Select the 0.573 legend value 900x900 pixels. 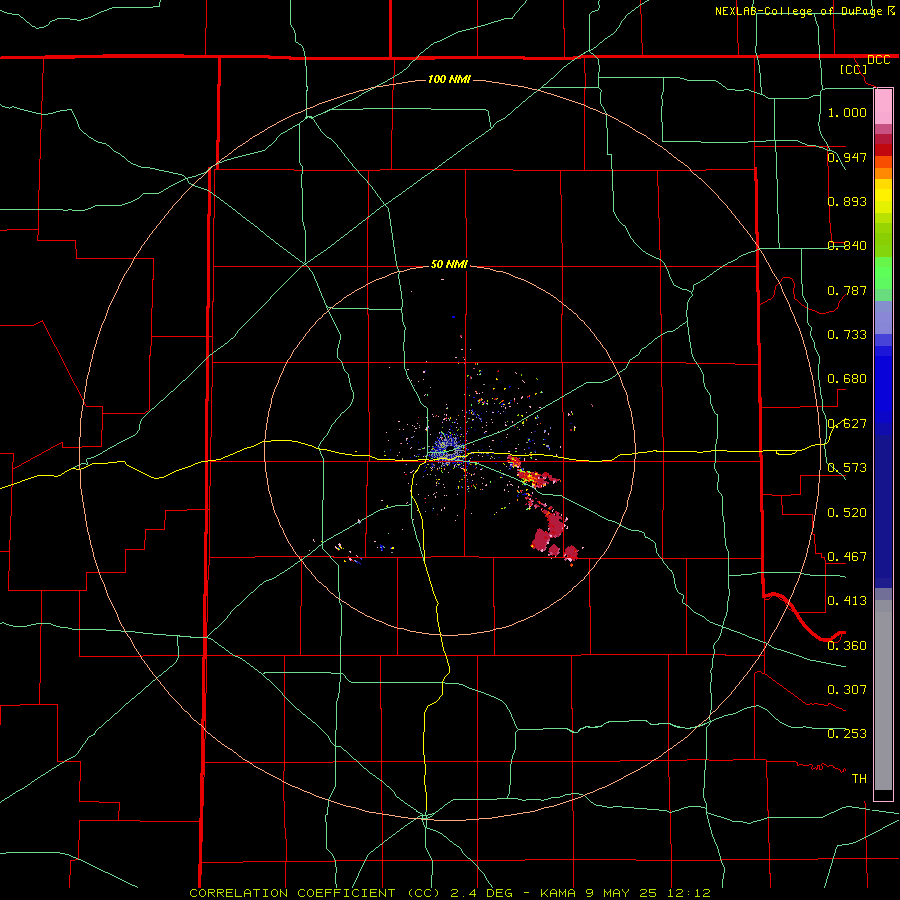847,468
